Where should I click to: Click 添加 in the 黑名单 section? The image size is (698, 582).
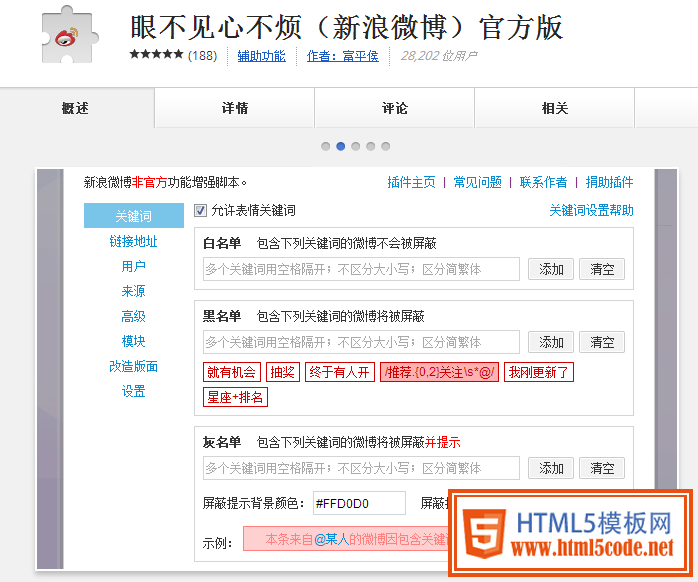coord(551,342)
